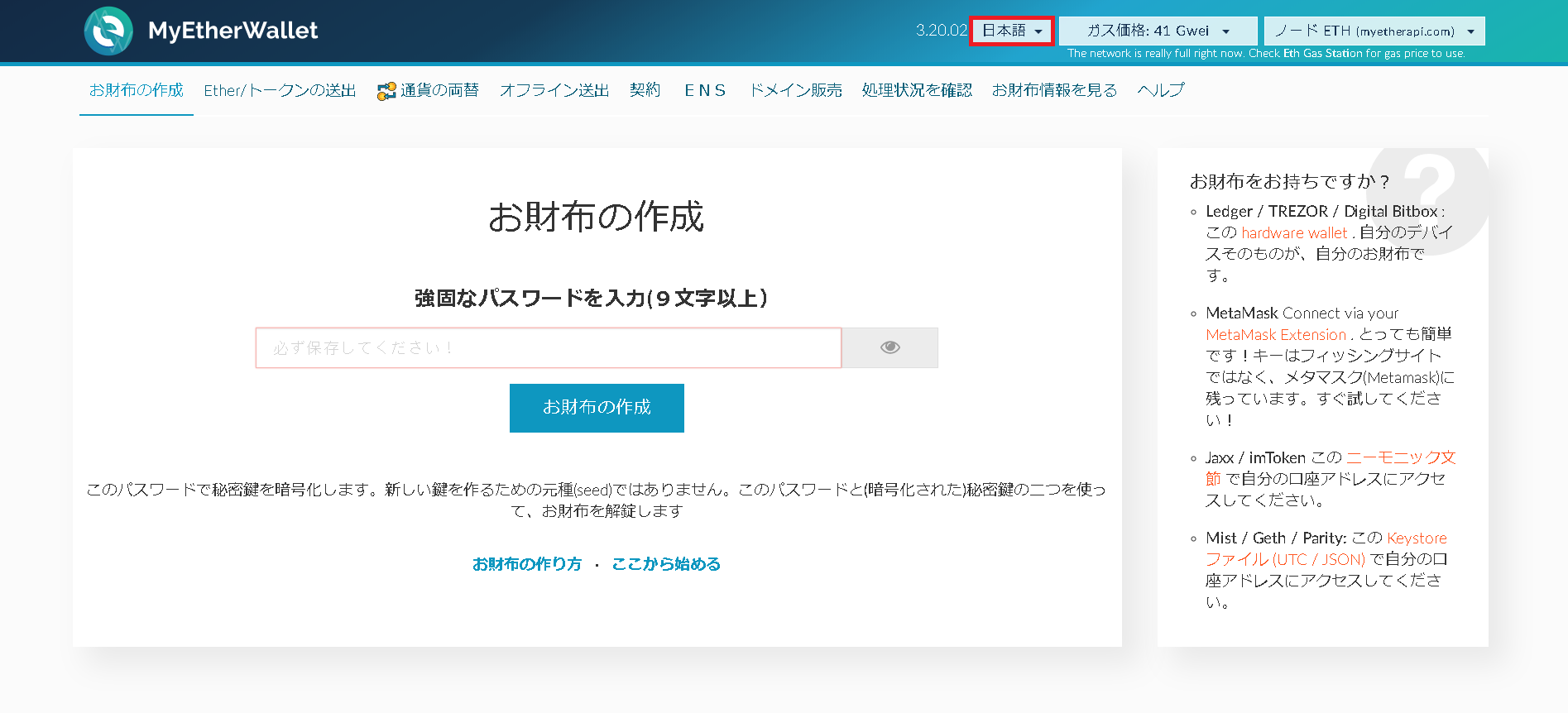
Task: Switch to the オフライン送出 tab
Action: coord(554,90)
